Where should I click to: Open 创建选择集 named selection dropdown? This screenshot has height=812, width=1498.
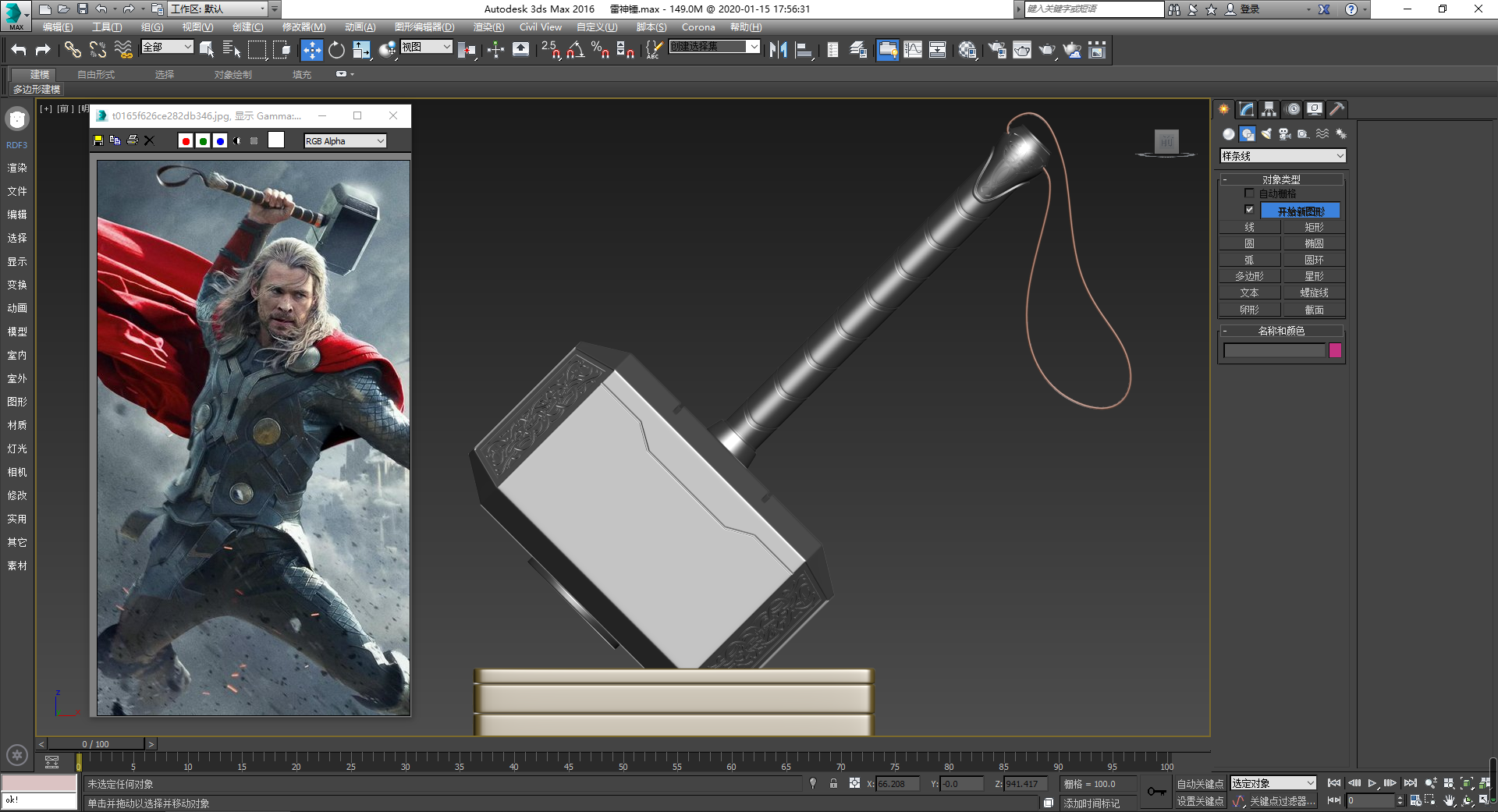715,47
